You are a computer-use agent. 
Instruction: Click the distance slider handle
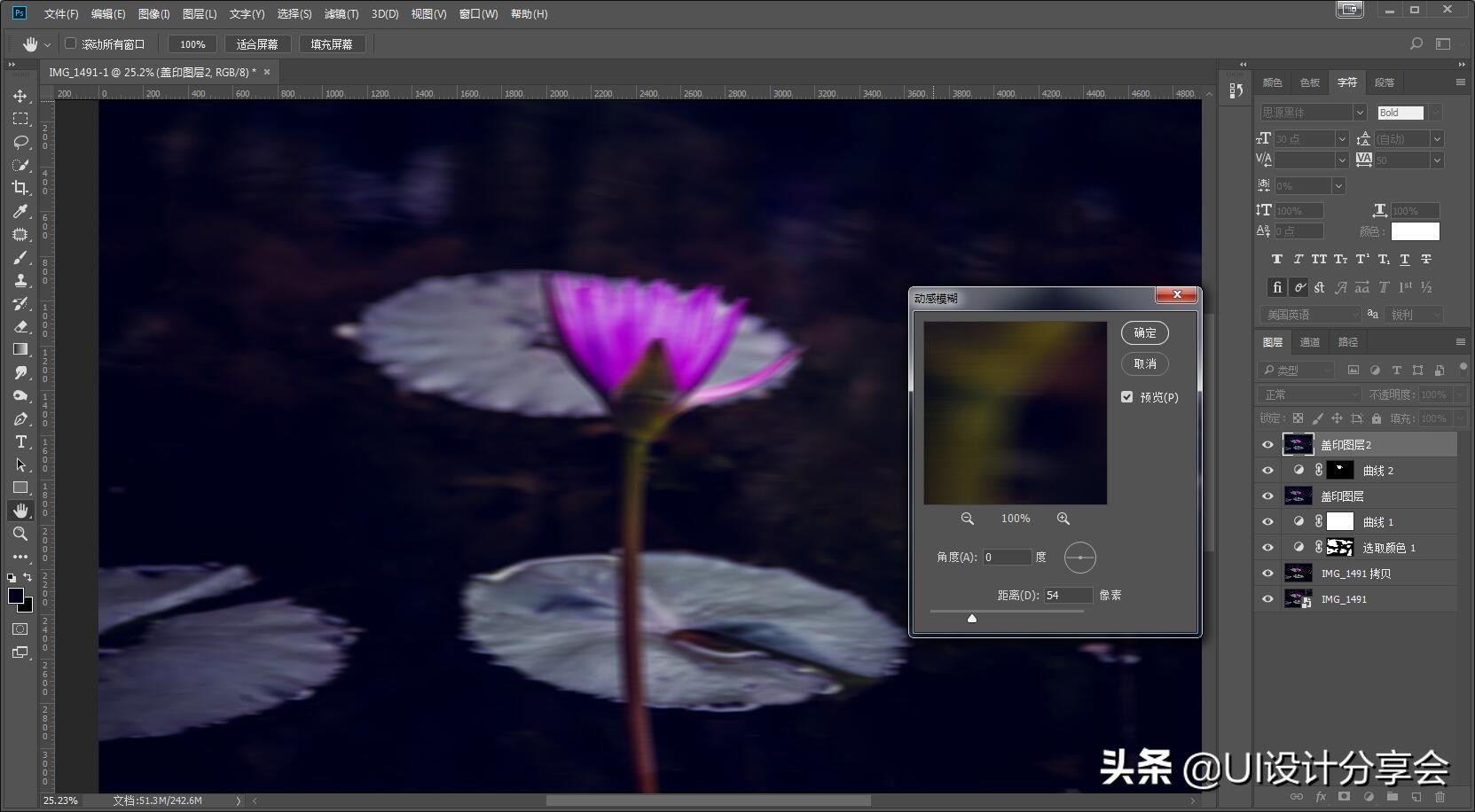coord(972,618)
